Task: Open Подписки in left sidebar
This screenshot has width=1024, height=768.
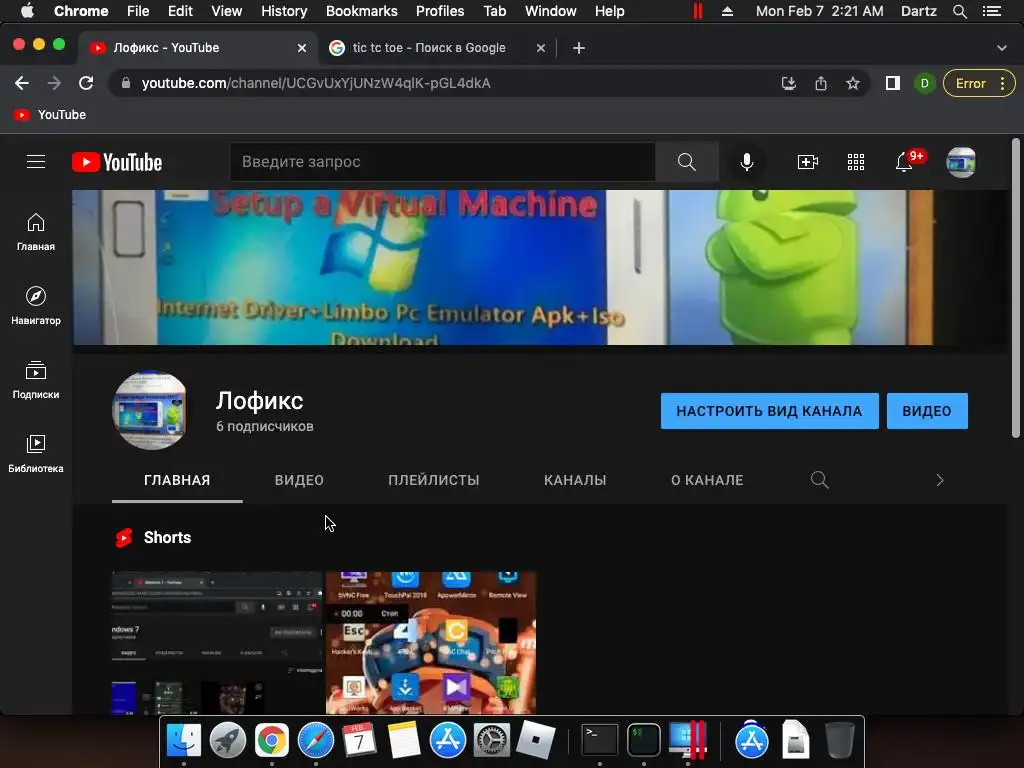Action: [36, 379]
